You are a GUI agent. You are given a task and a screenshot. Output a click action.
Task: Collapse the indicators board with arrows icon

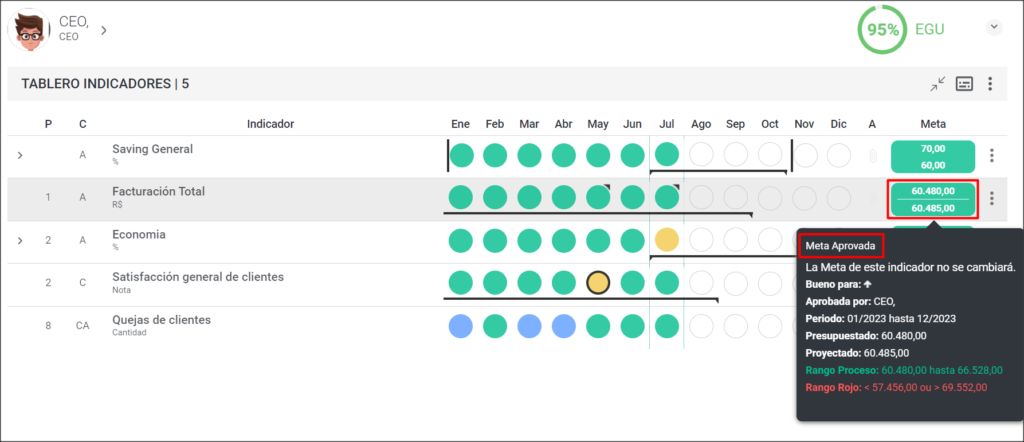point(938,84)
